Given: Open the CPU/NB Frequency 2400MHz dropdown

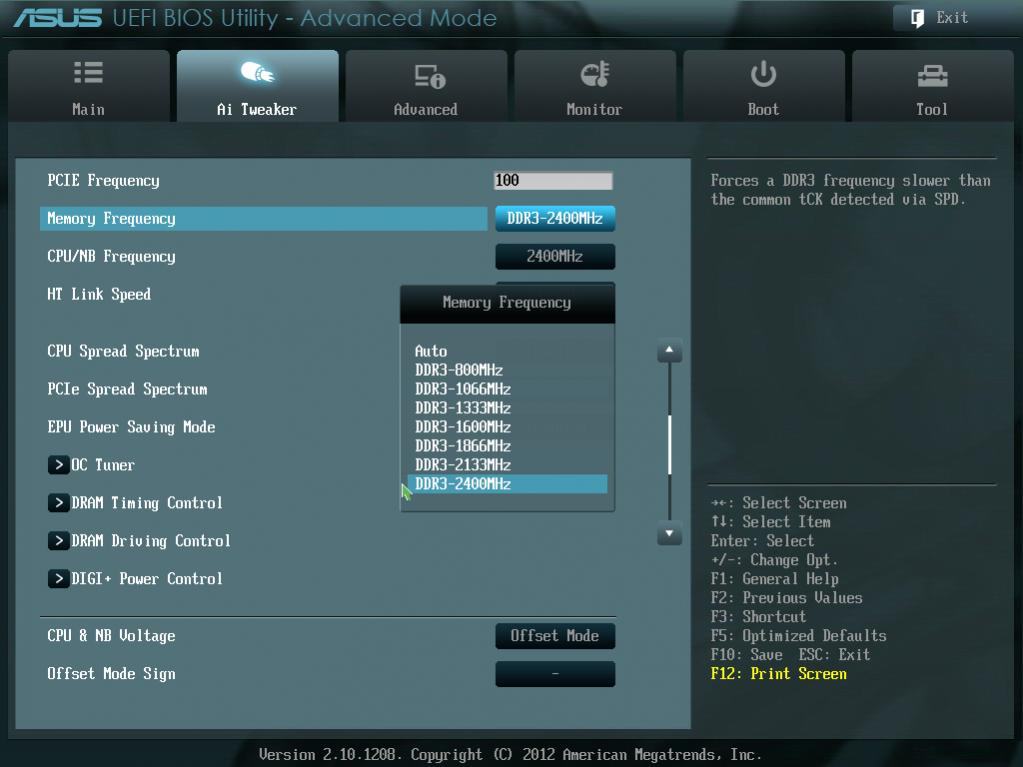Looking at the screenshot, I should (555, 256).
